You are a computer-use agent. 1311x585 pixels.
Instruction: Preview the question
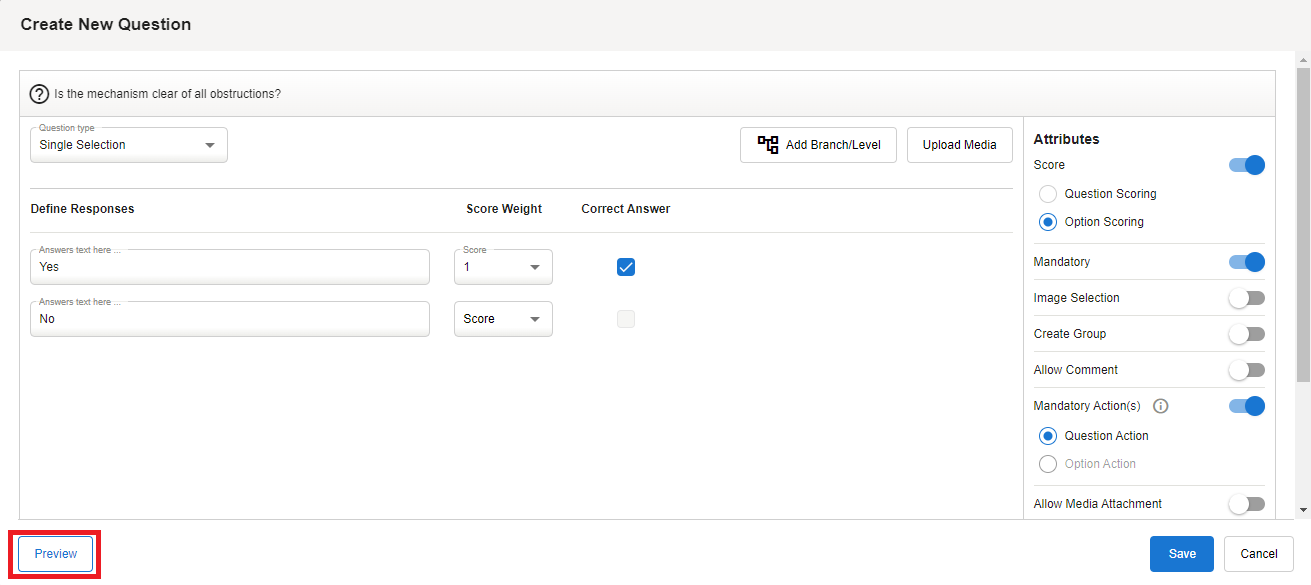(x=56, y=554)
